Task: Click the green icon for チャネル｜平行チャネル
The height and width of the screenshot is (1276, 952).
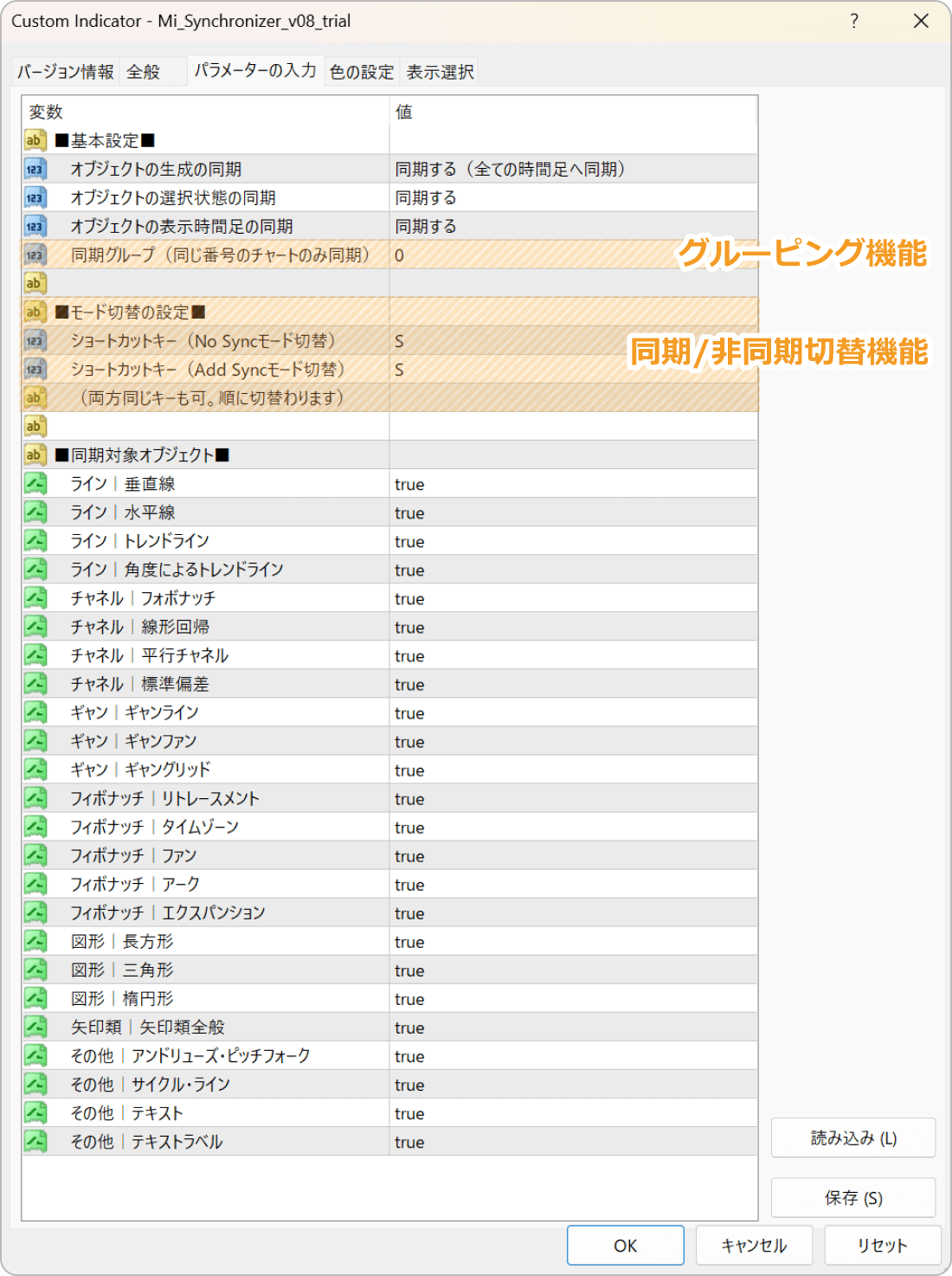Action: point(35,654)
